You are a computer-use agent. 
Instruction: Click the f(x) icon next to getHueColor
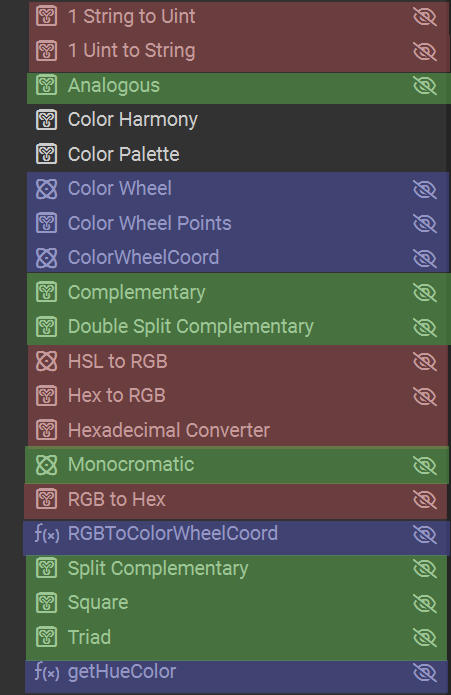pyautogui.click(x=47, y=672)
